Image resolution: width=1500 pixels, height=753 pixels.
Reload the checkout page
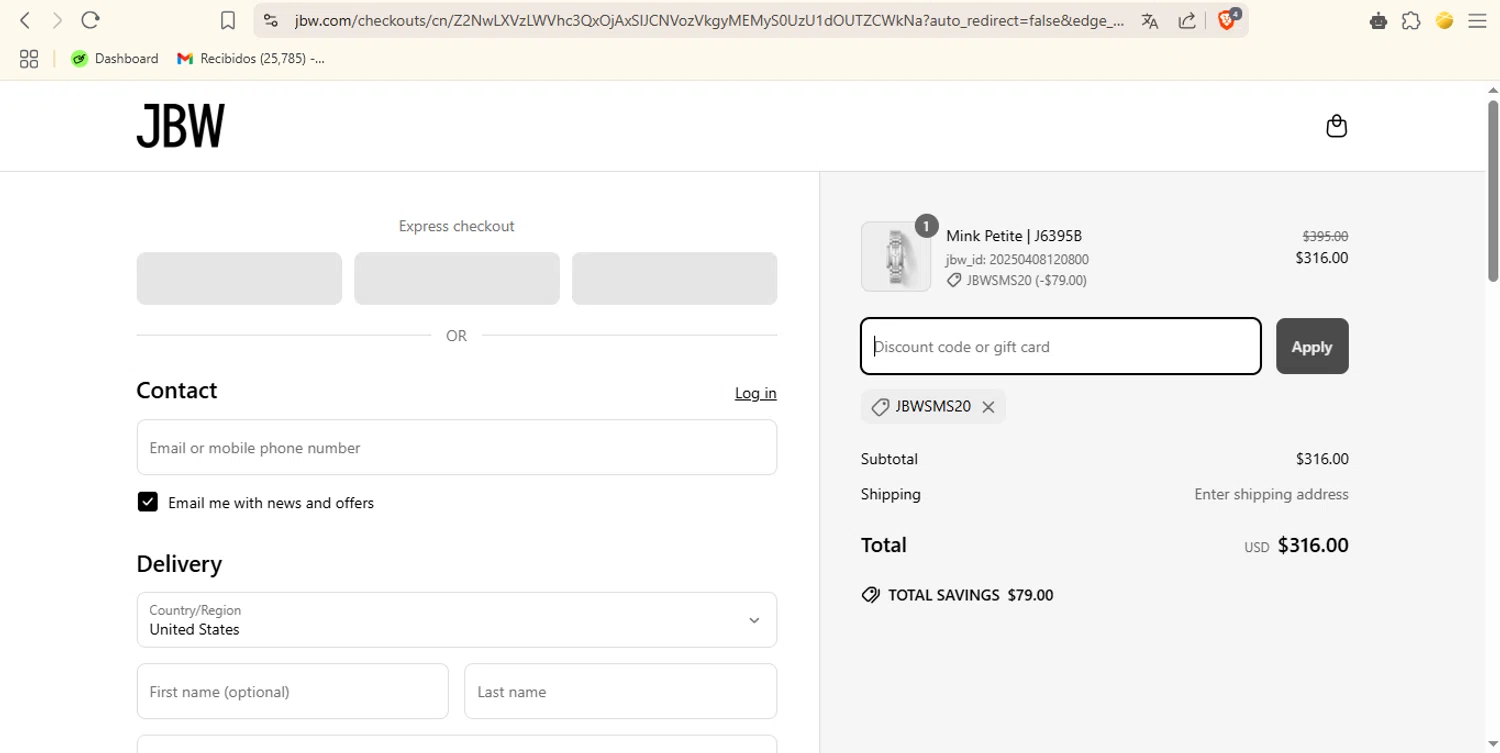pyautogui.click(x=90, y=20)
